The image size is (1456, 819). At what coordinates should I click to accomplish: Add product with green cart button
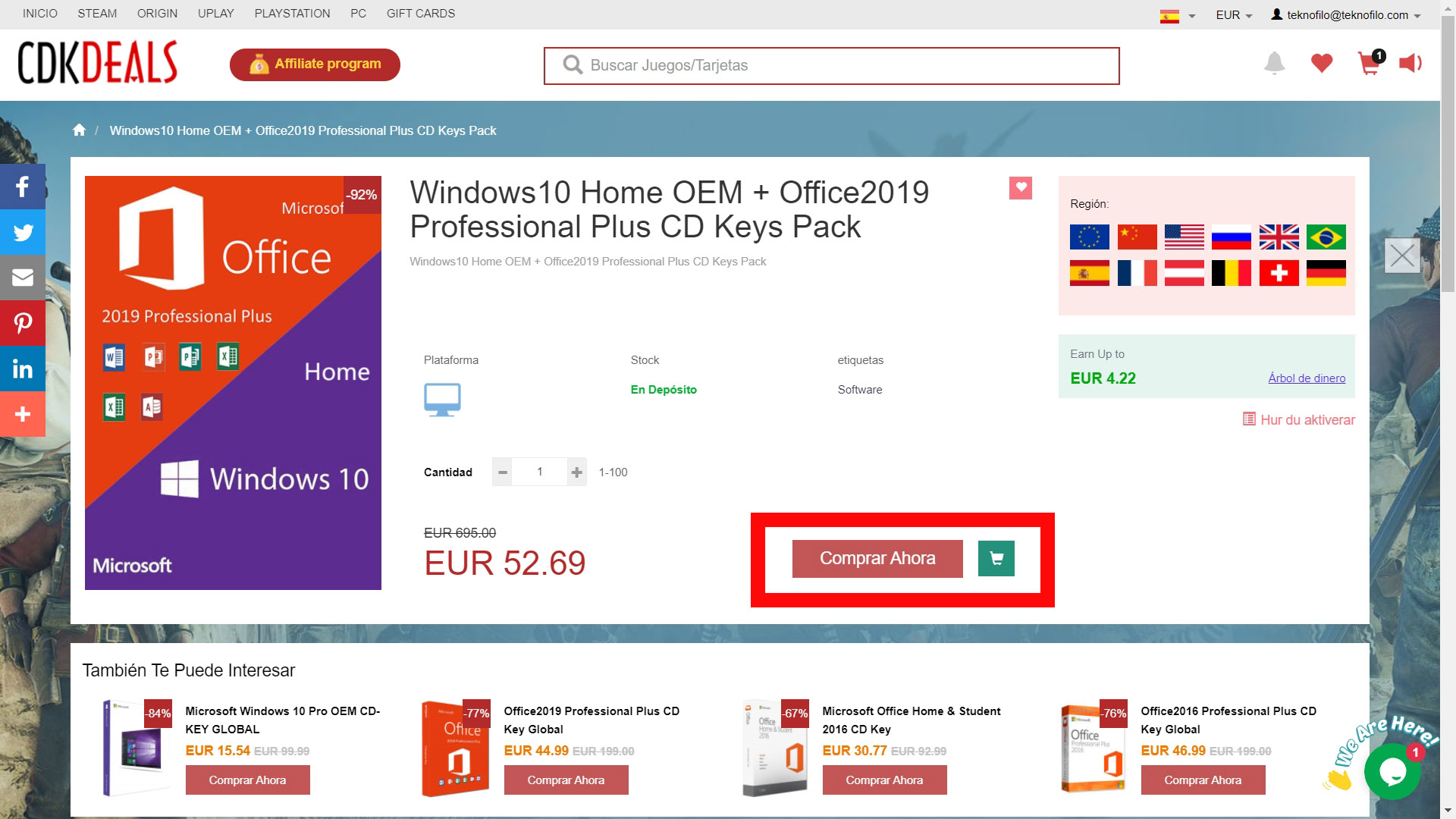click(996, 559)
